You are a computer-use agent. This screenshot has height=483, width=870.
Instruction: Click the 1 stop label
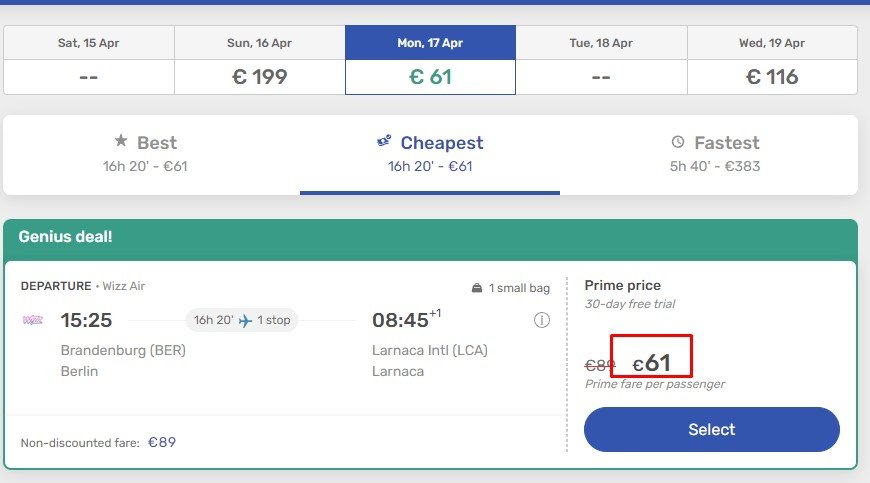(273, 320)
